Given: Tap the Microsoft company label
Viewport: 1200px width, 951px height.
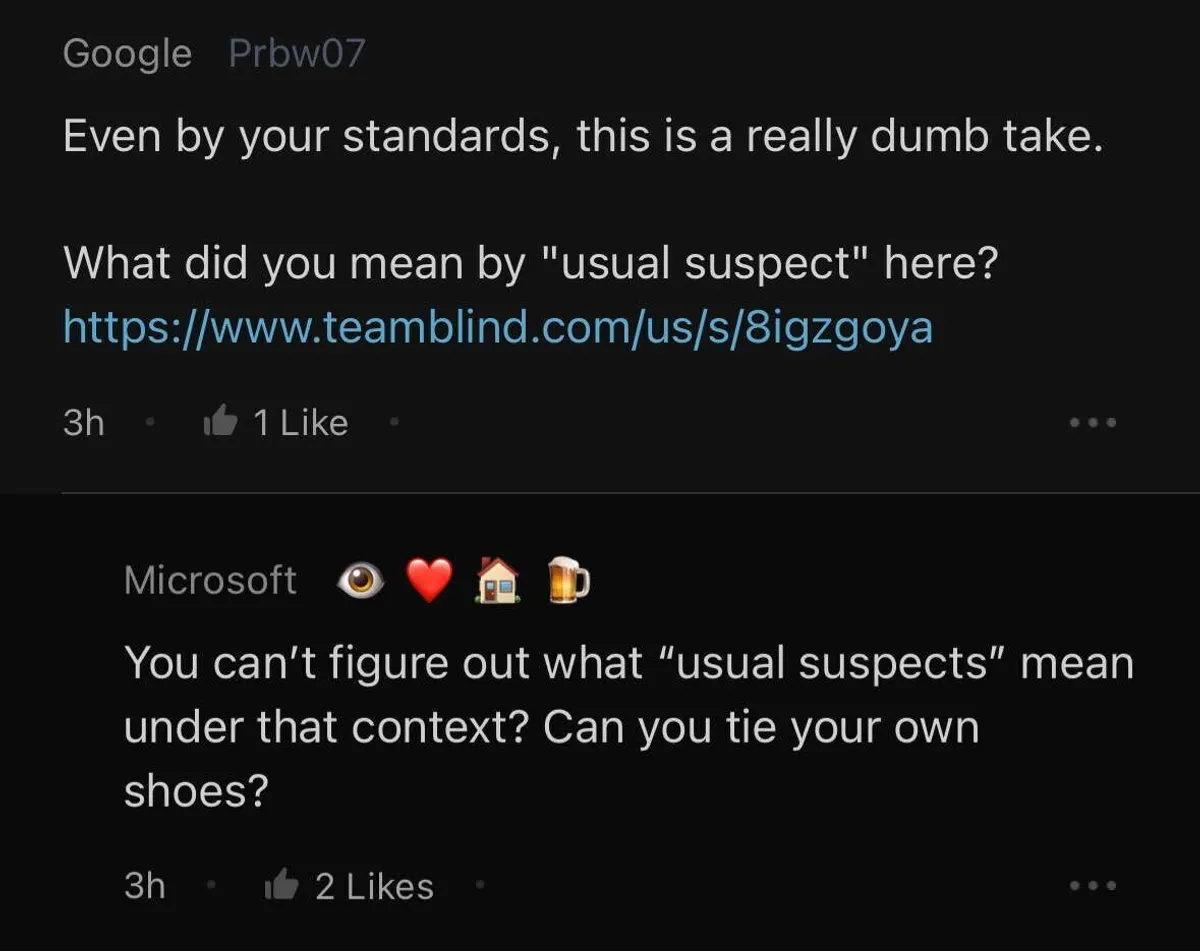Looking at the screenshot, I should tap(210, 580).
